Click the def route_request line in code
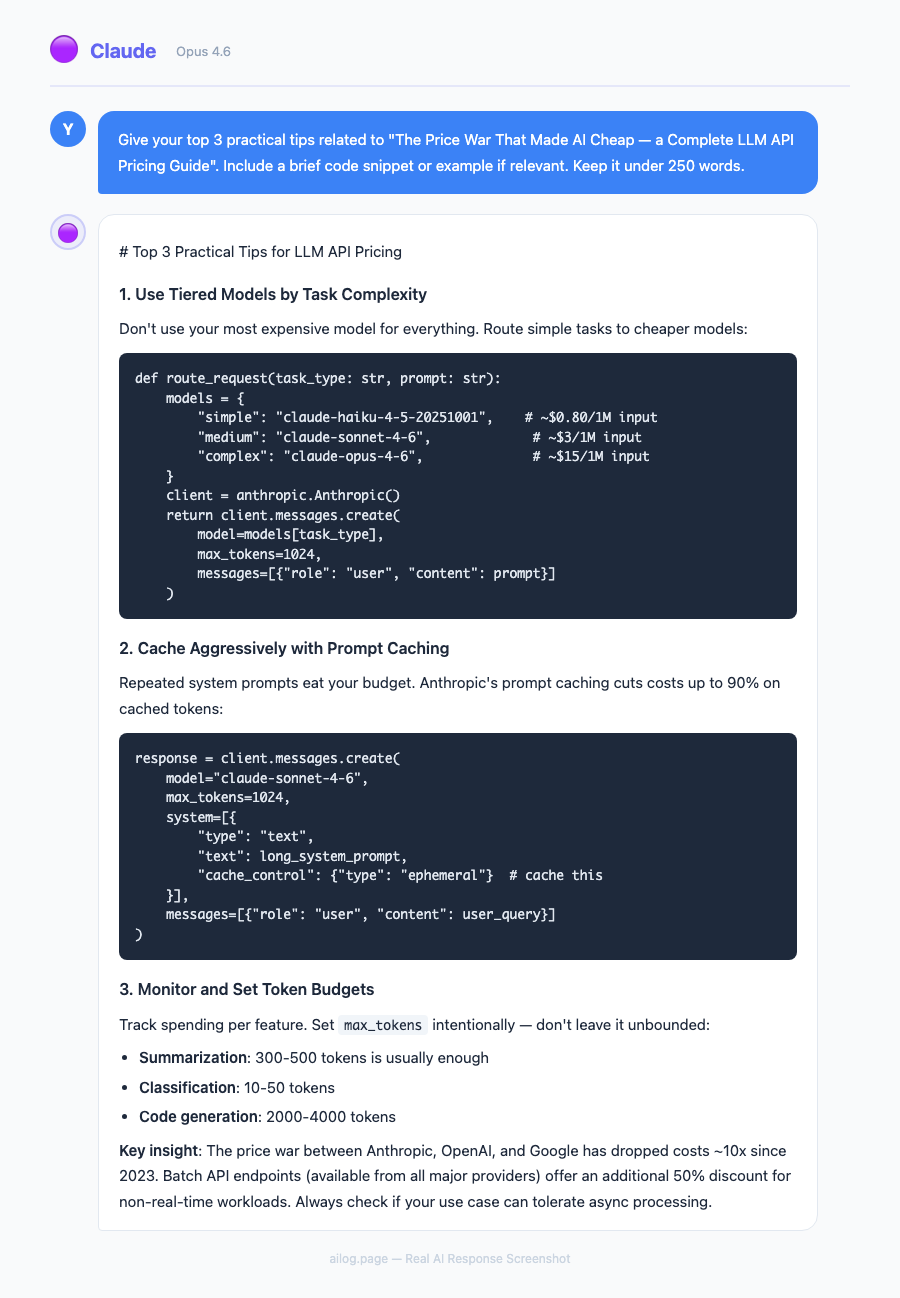The image size is (900, 1298). click(318, 379)
